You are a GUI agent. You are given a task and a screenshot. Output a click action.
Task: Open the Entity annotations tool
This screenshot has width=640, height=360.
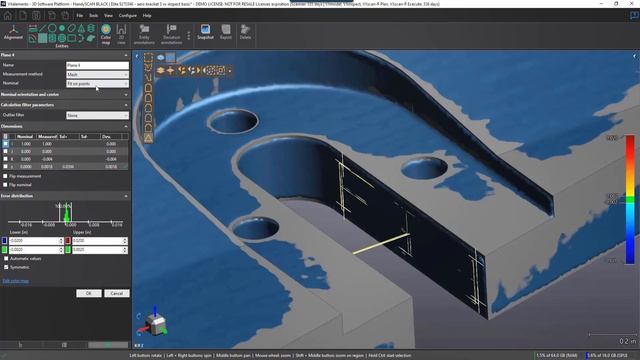(x=144, y=34)
